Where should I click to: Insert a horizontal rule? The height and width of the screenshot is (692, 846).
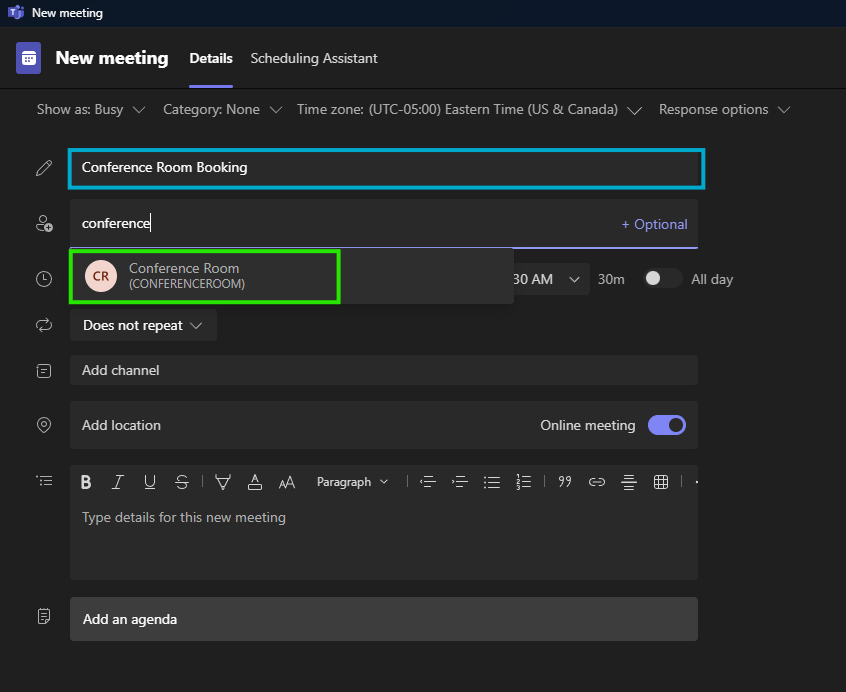click(x=629, y=482)
